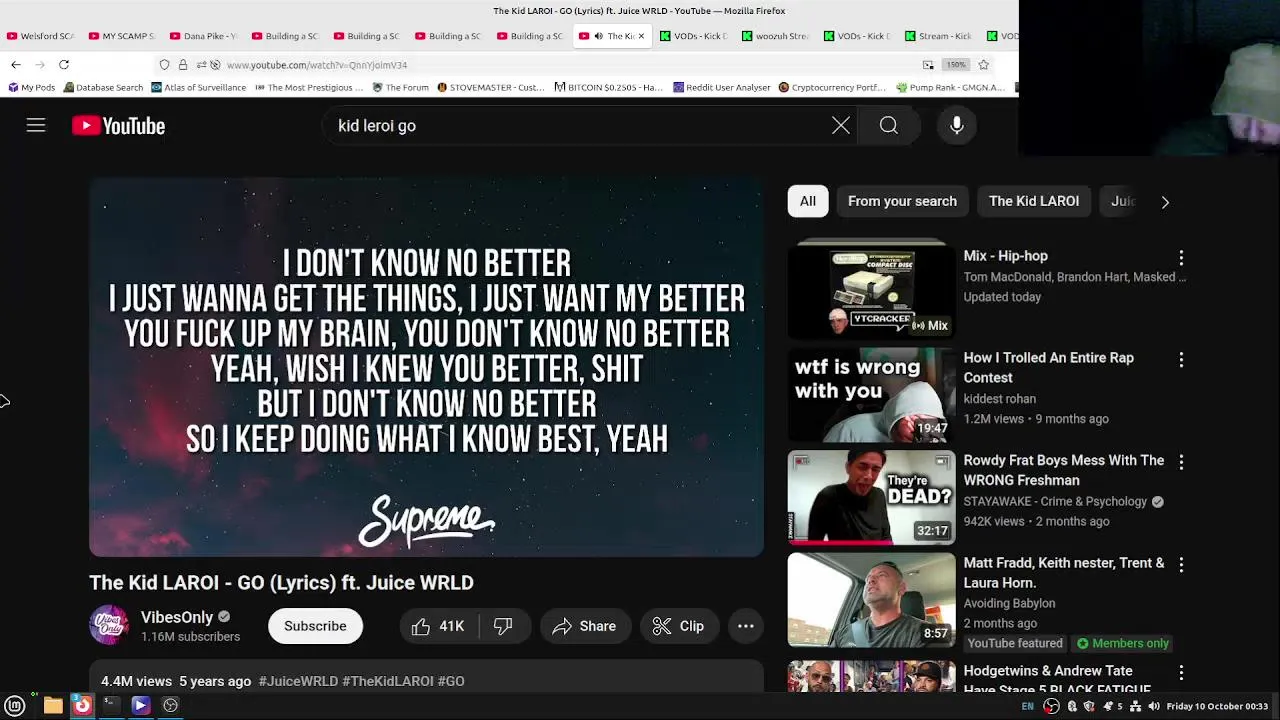This screenshot has height=720, width=1280.
Task: Select The Kid LAROI filter chip
Action: coord(1034,201)
